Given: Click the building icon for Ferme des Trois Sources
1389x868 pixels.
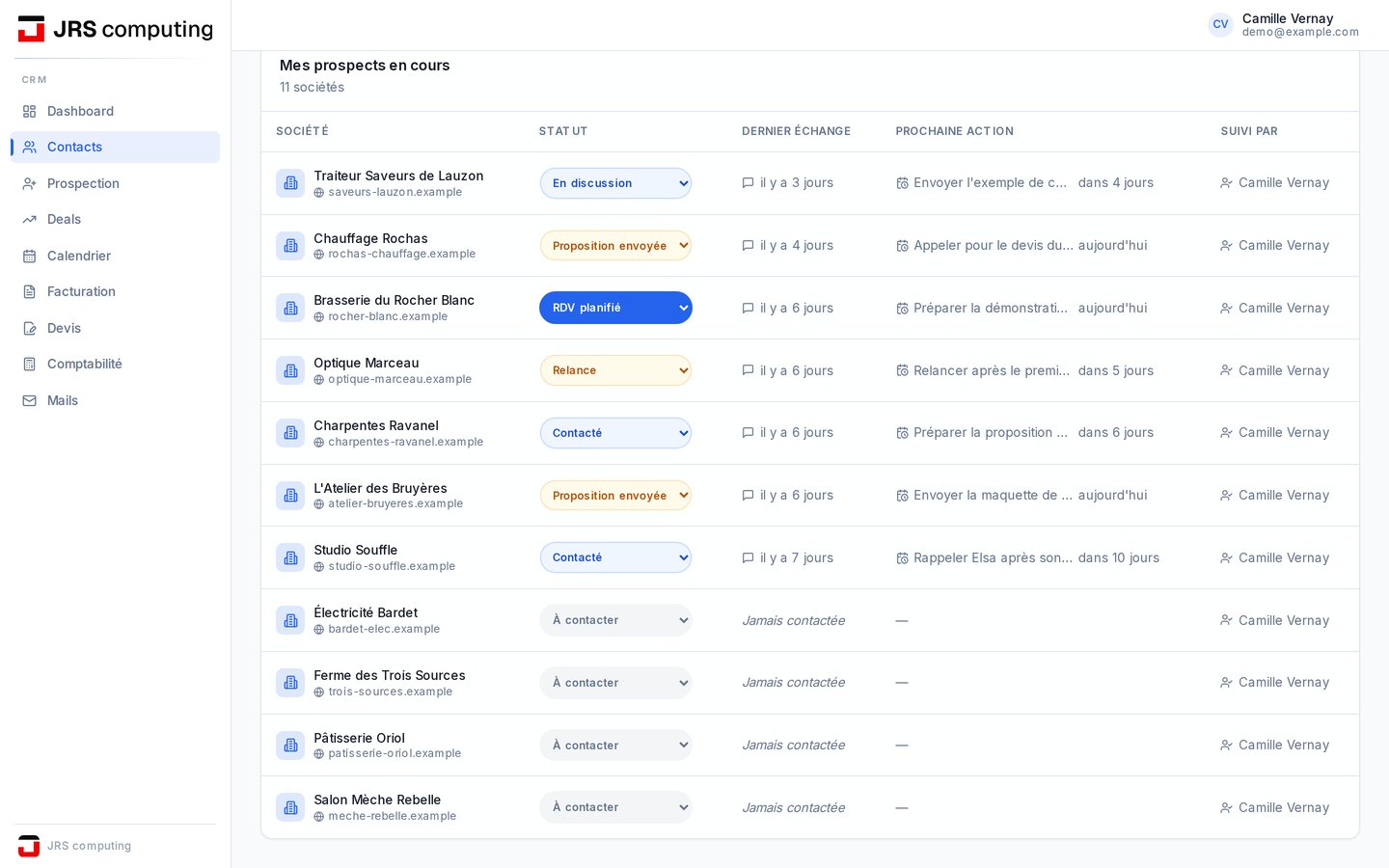Looking at the screenshot, I should [290, 683].
